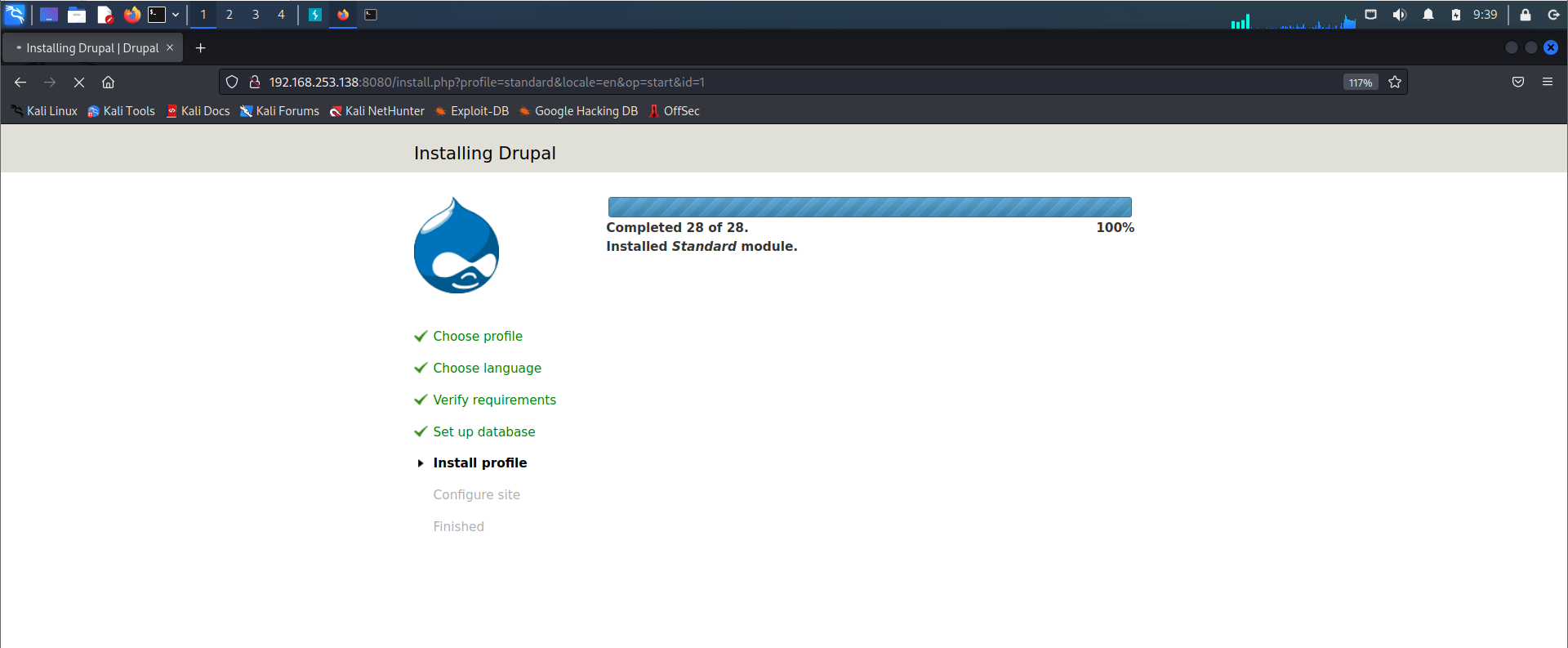
Task: Click the power manager battery tray icon
Action: tap(1456, 15)
